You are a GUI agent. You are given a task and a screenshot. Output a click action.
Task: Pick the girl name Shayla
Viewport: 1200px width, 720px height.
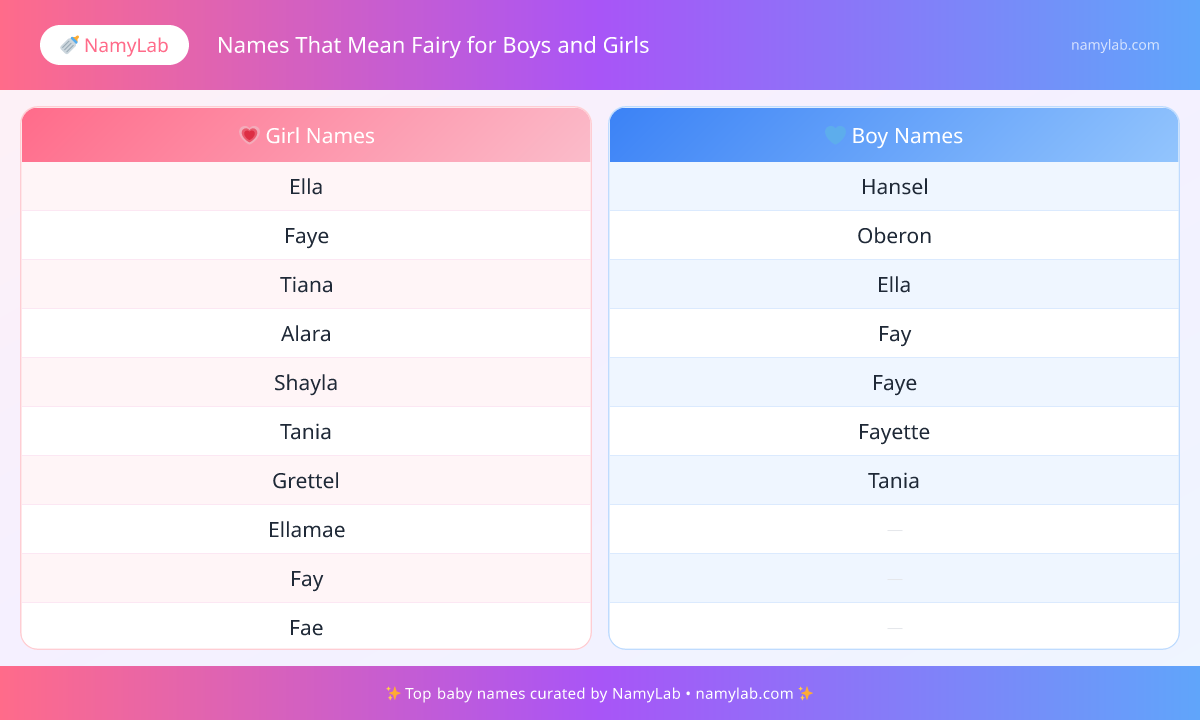306,383
